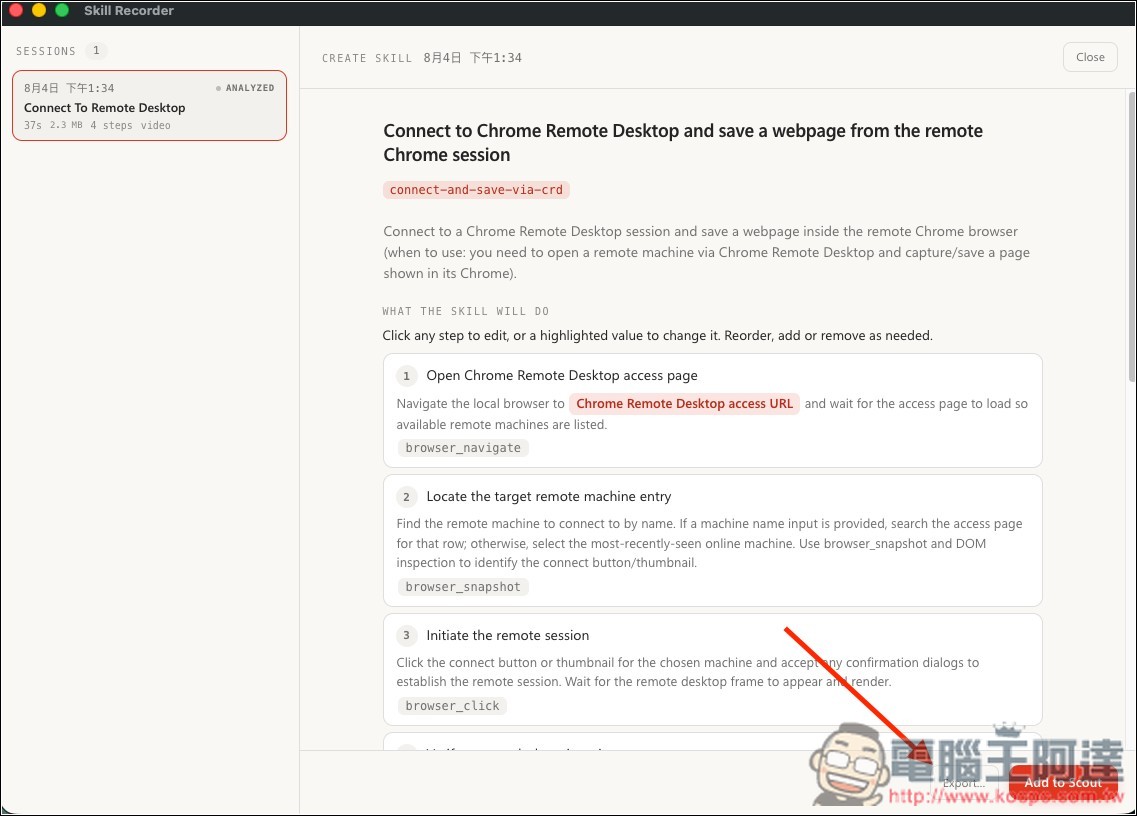The width and height of the screenshot is (1137, 816).
Task: Click the Export button
Action: tap(964, 783)
